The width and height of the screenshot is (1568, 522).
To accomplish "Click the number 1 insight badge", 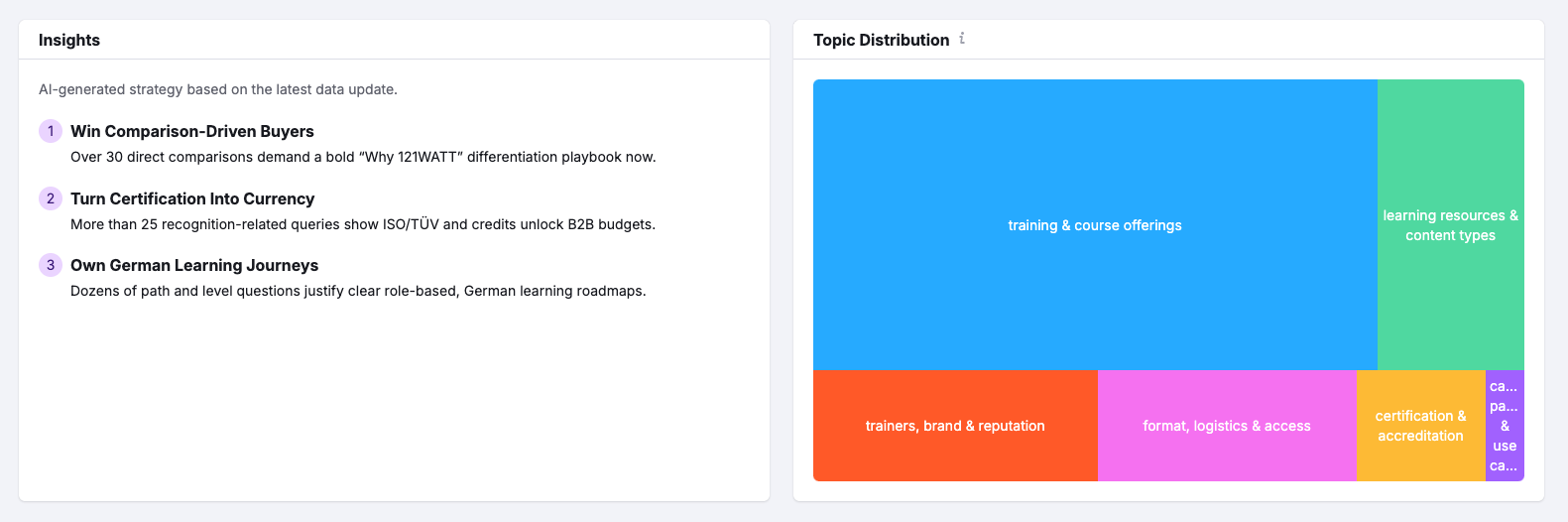I will click(51, 131).
